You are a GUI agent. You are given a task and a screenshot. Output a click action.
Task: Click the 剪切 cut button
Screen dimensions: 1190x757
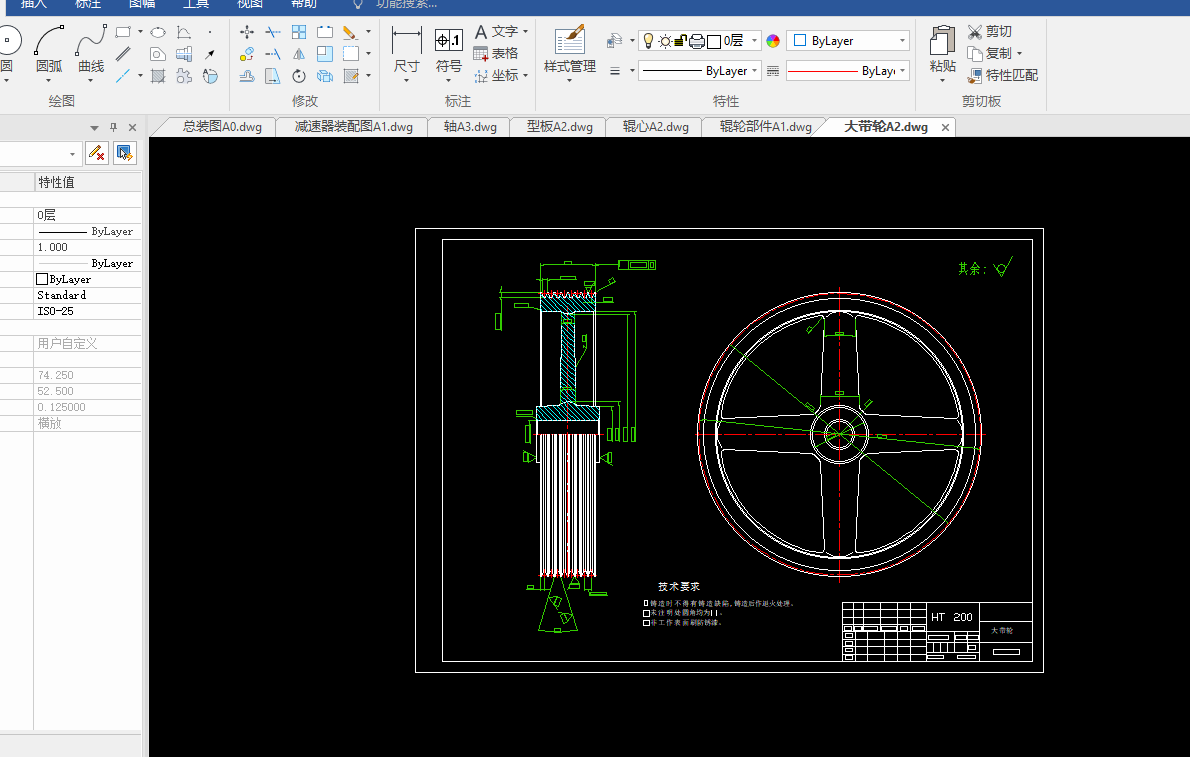(990, 32)
